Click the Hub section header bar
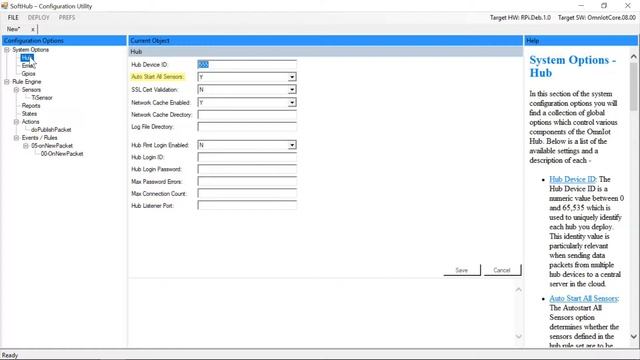 pos(326,52)
